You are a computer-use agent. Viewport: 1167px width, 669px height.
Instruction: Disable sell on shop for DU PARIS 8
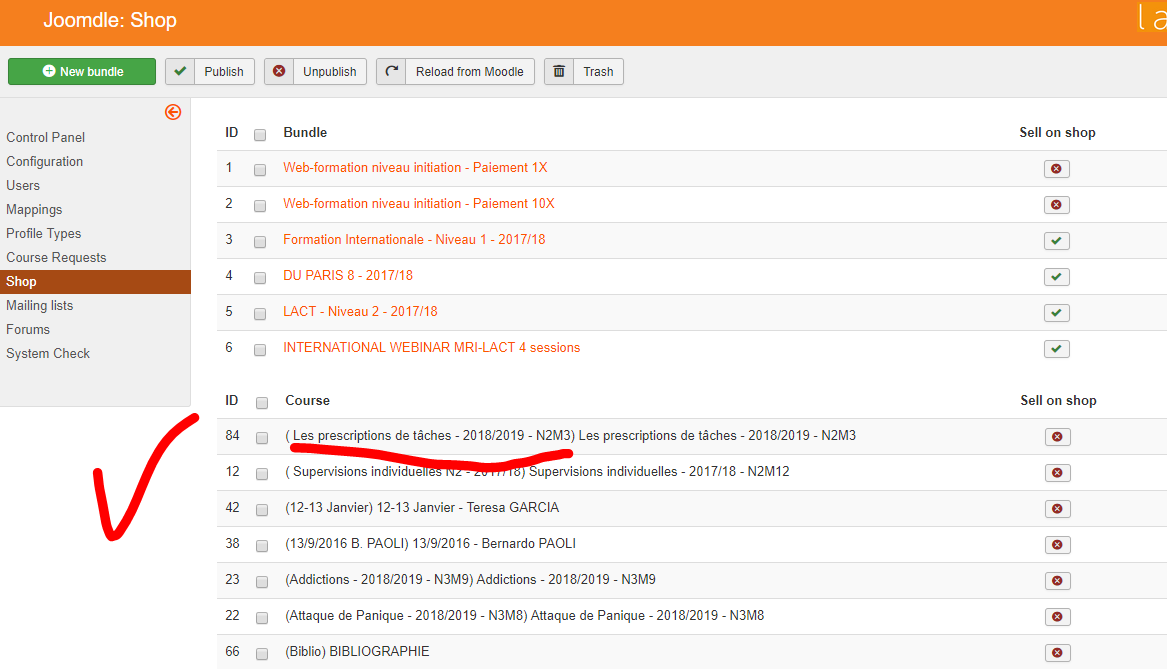tap(1056, 277)
